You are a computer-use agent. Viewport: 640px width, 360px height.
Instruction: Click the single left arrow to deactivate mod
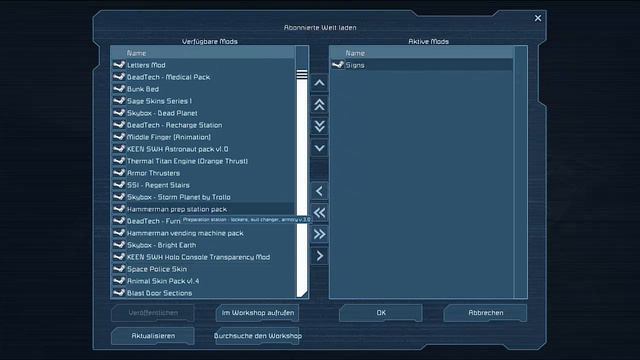coord(319,191)
